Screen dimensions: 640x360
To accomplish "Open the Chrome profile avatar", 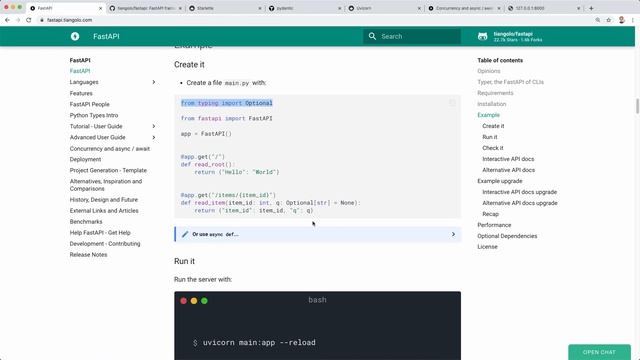I will click(622, 20).
